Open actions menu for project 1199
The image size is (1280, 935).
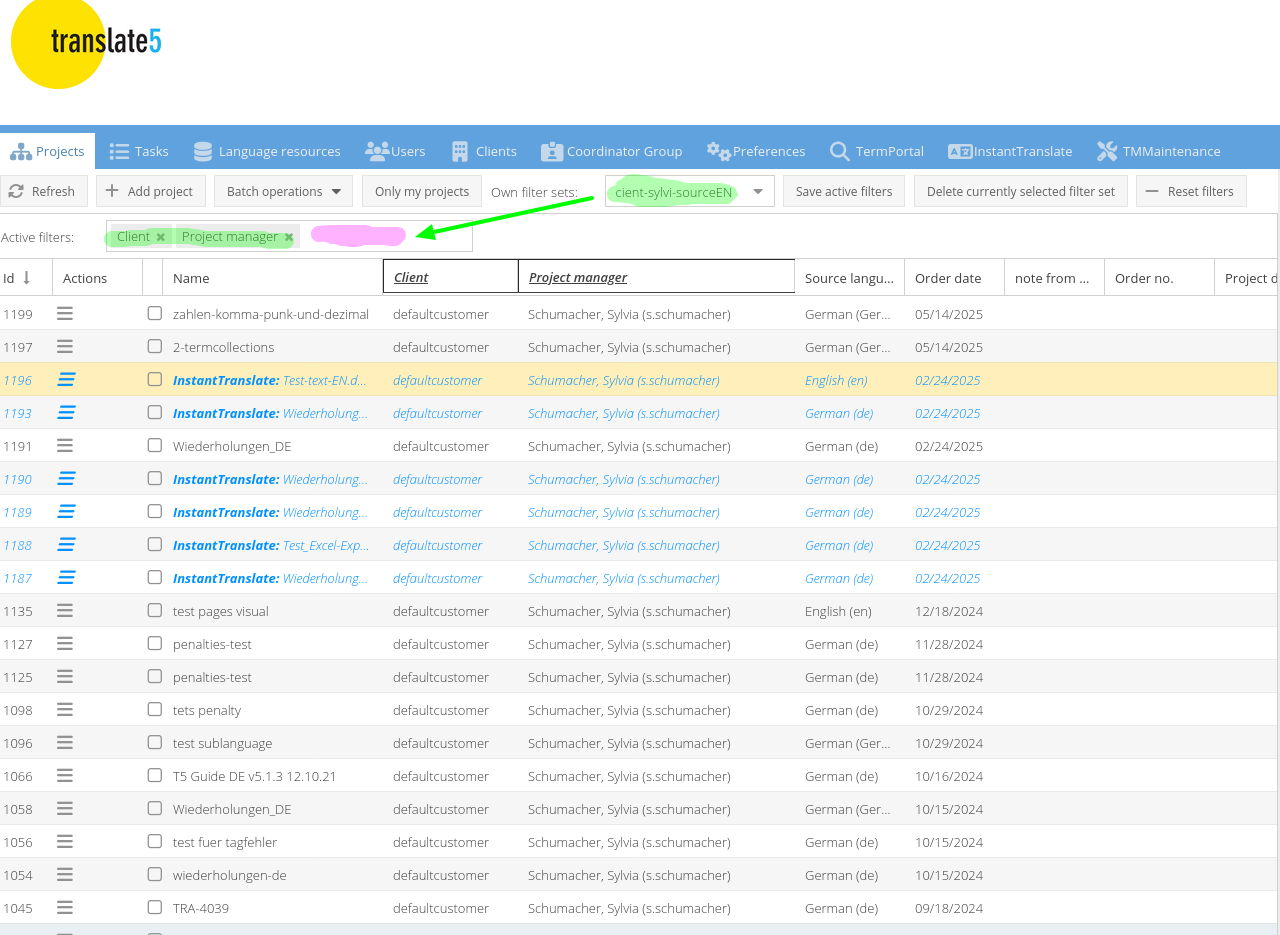(65, 314)
